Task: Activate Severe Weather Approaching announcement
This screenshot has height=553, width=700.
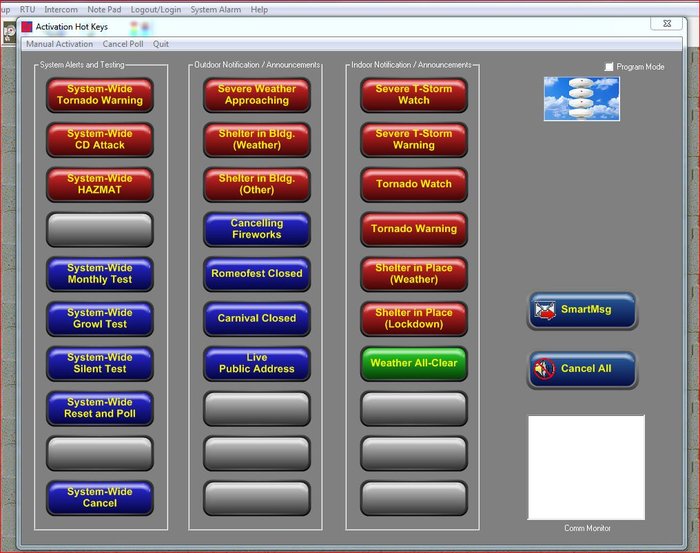Action: pos(257,95)
